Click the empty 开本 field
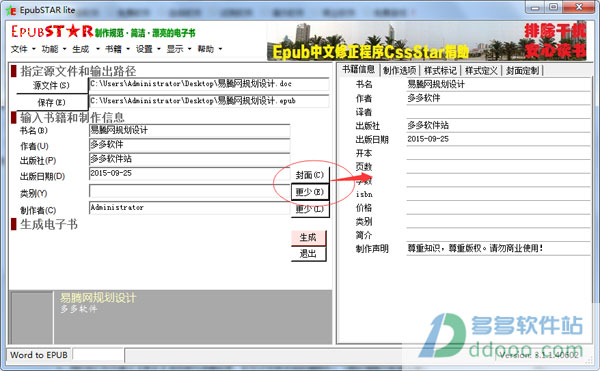The image size is (600, 371). tap(498, 153)
